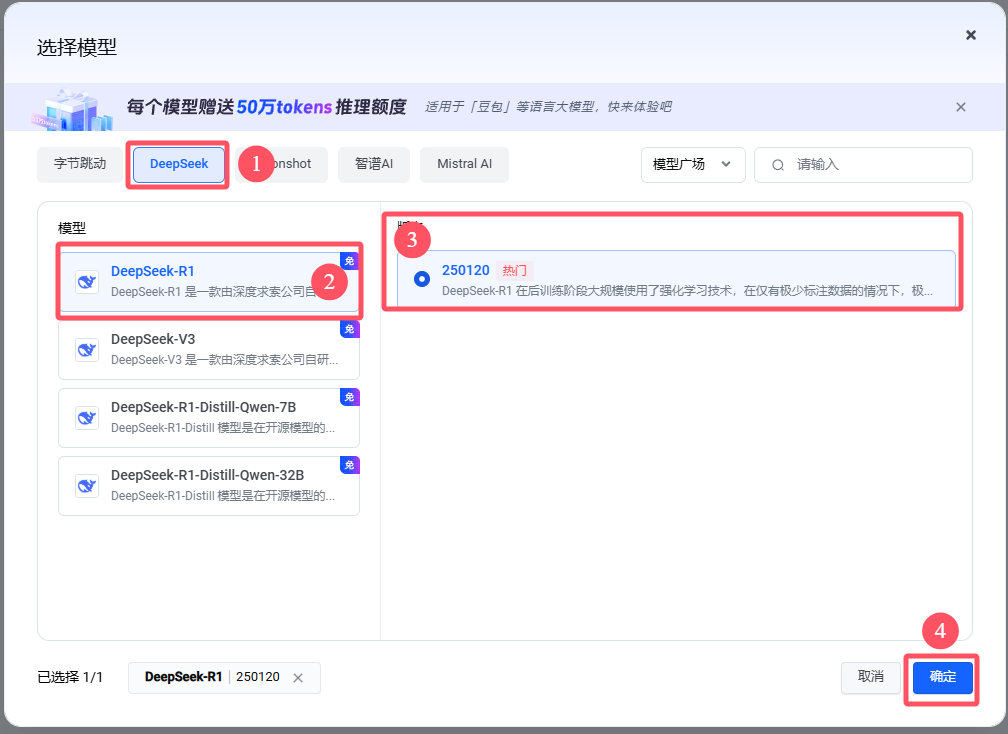Switch to the Mistral AI tab
Image resolution: width=1008 pixels, height=734 pixels.
pos(464,164)
